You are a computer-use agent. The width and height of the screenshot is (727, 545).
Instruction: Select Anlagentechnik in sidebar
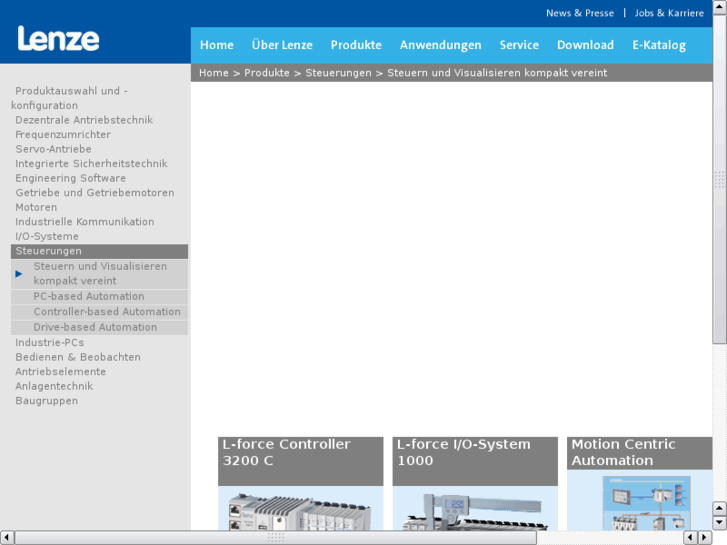tap(54, 386)
